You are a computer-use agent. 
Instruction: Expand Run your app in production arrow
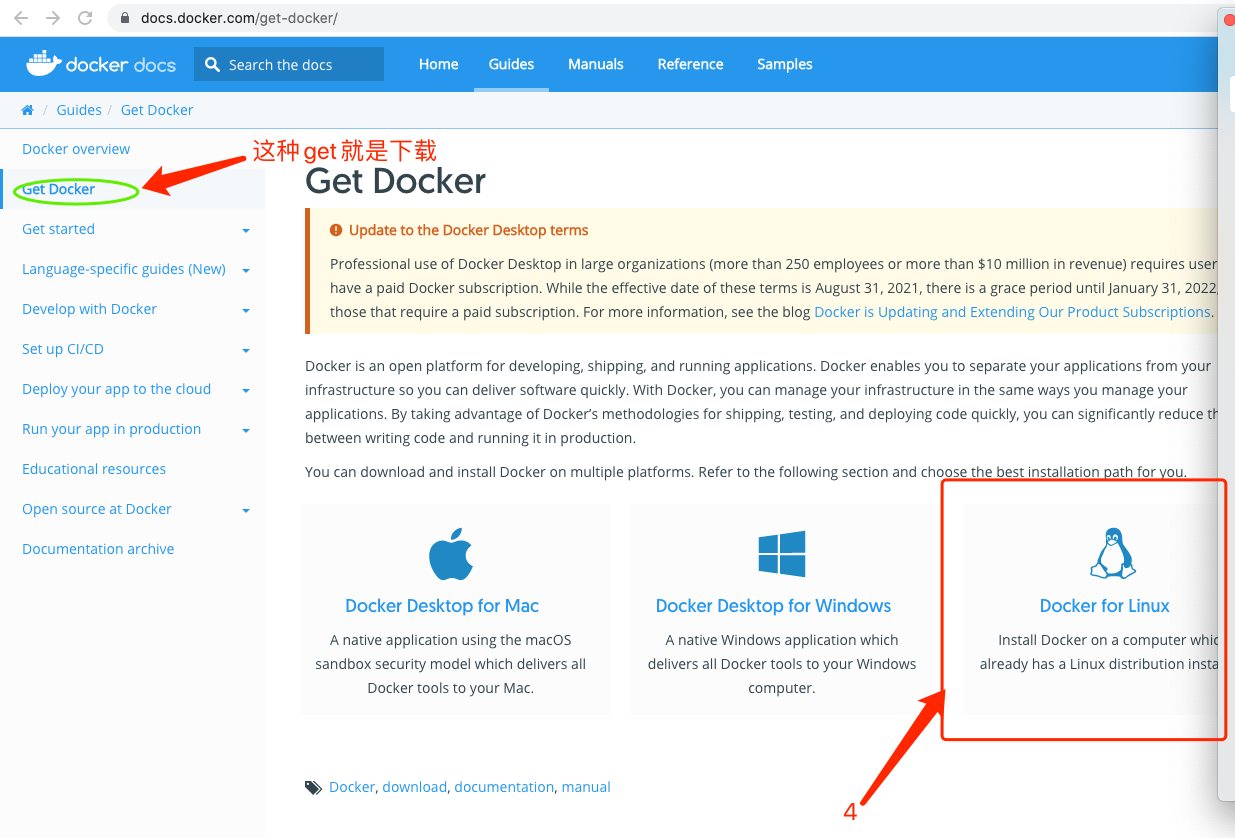[x=246, y=431]
